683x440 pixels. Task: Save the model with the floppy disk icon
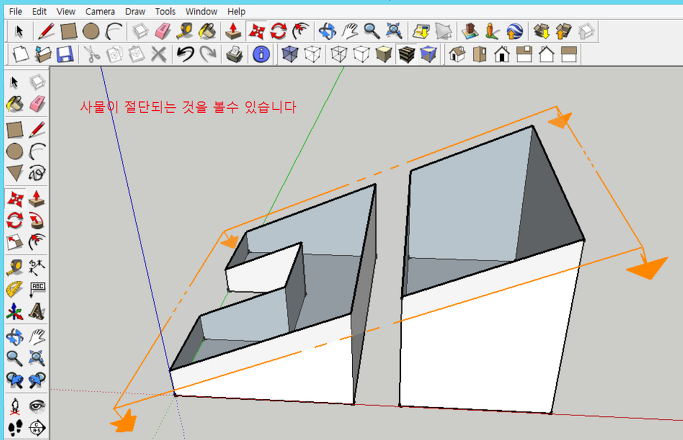(x=65, y=54)
